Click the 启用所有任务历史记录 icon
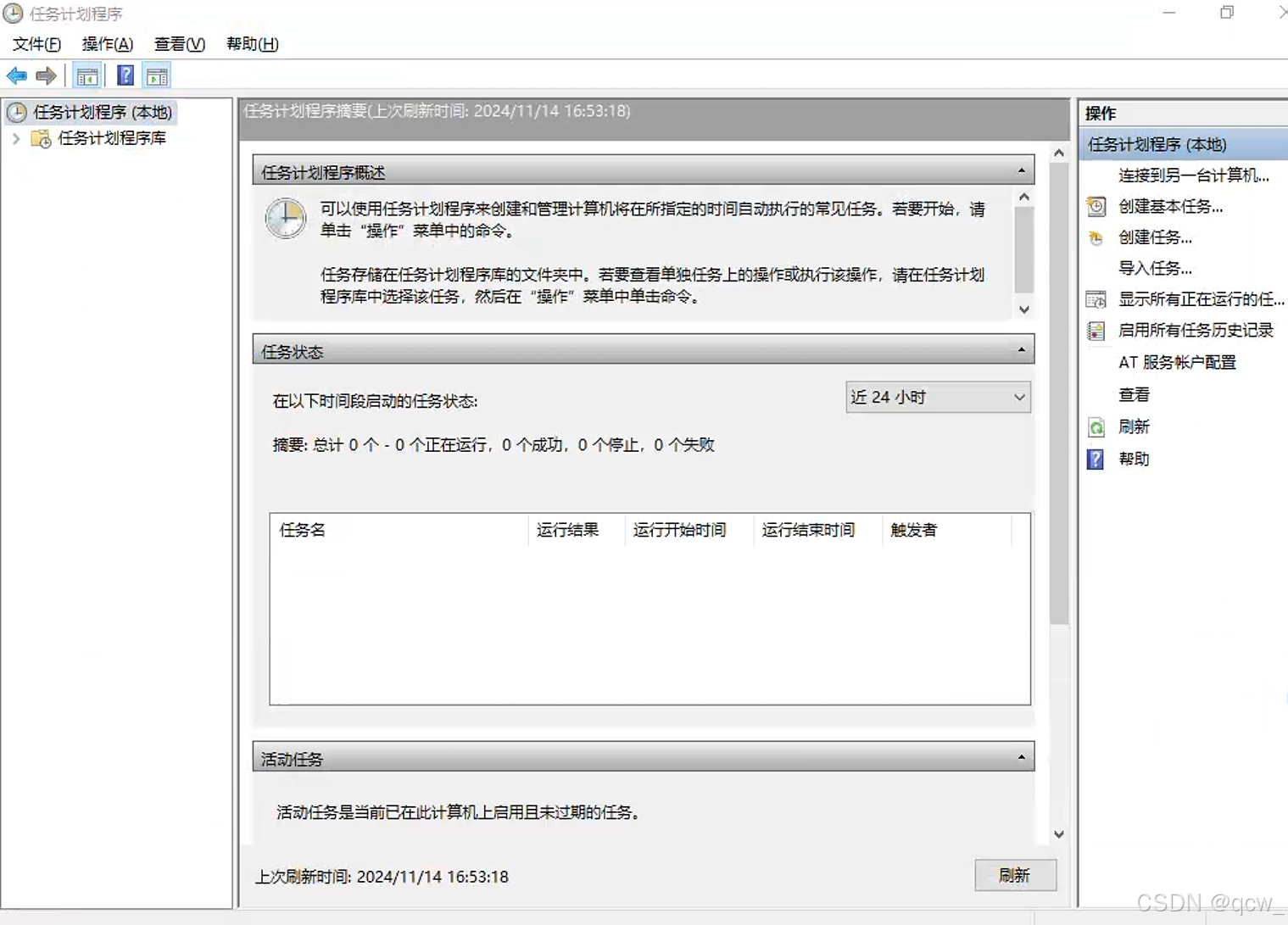The image size is (1288, 925). point(1096,331)
